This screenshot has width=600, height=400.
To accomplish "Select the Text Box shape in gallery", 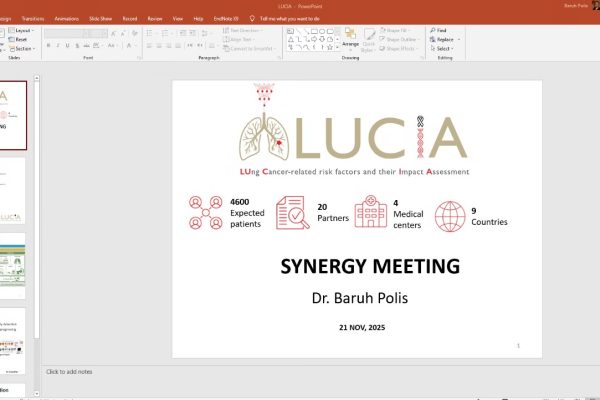I will 290,31.
